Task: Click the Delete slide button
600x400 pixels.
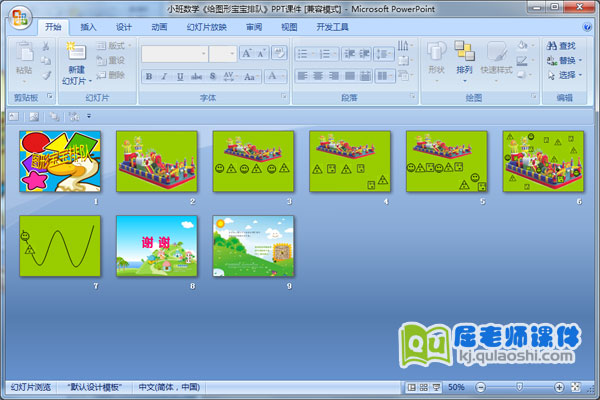Action: click(x=110, y=75)
